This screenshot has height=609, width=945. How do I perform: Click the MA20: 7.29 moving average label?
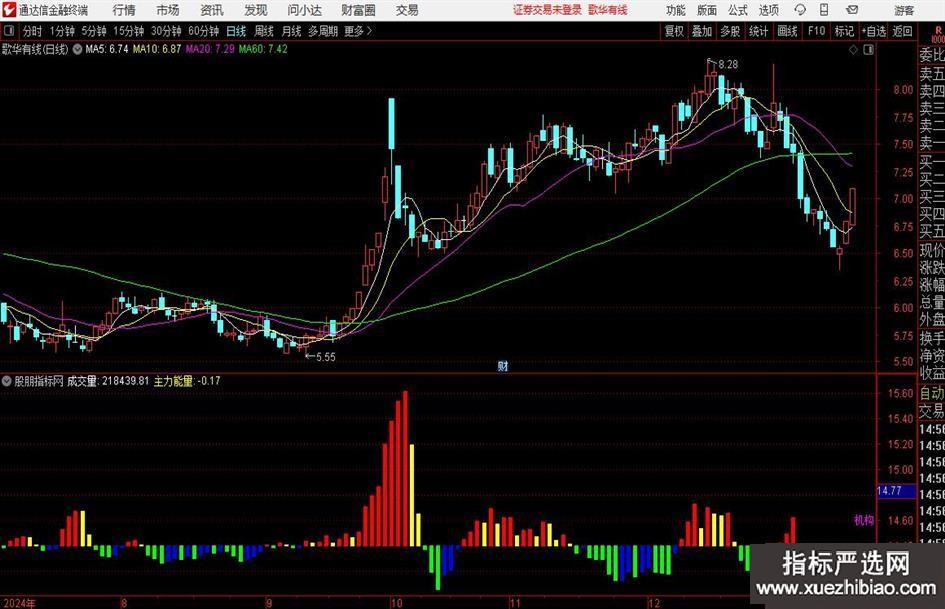point(210,49)
